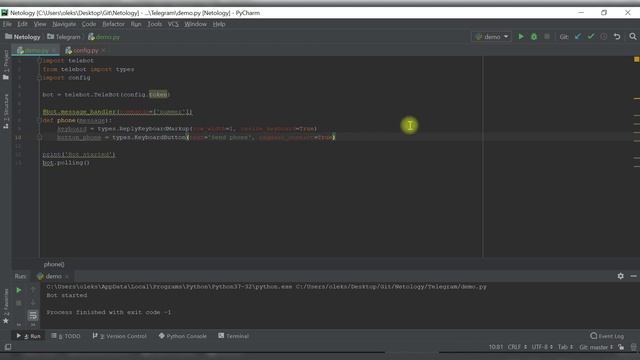Click down-arrow stack trace icon in Run panel
640x360 pixels.
point(33,303)
